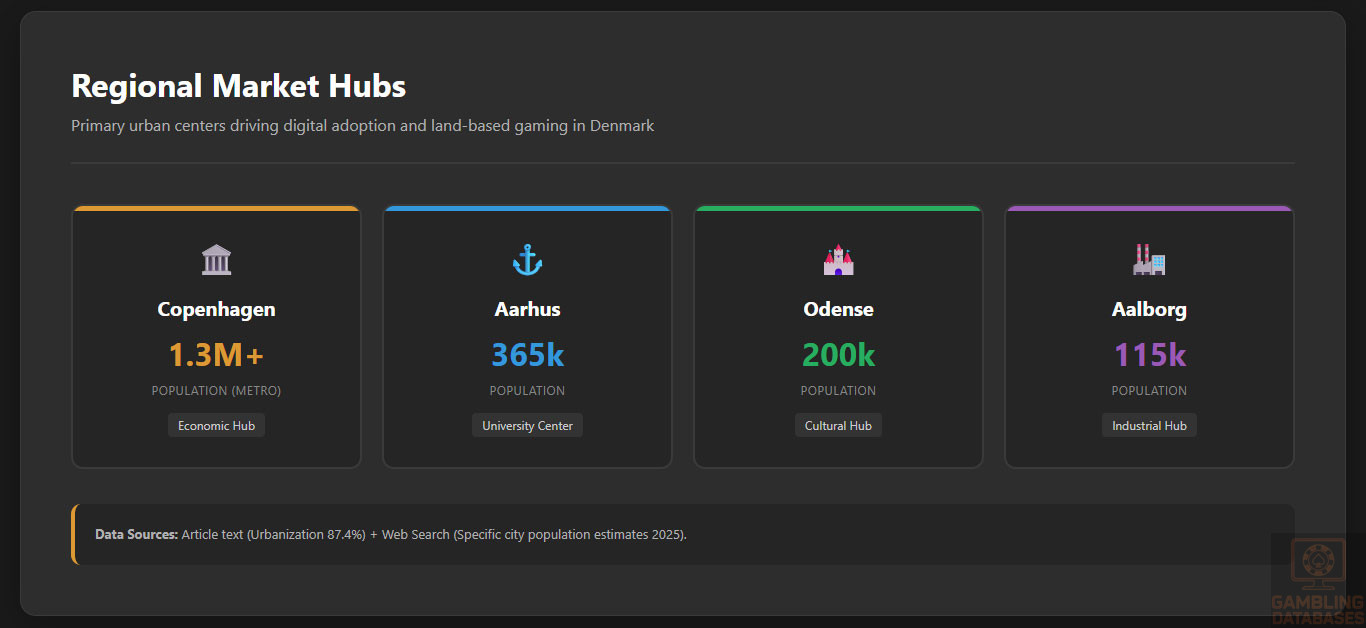Image resolution: width=1366 pixels, height=628 pixels.
Task: Click the castle icon above Odense
Action: click(838, 260)
